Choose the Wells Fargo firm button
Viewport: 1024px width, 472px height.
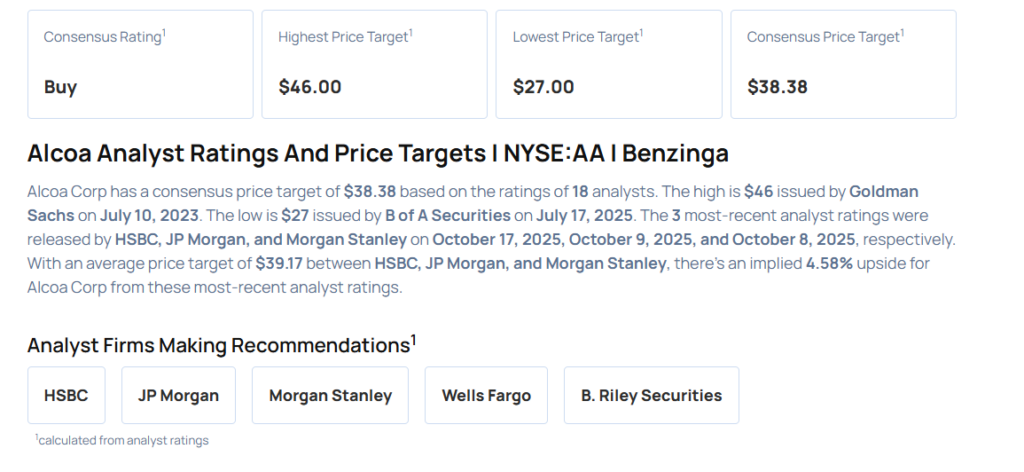(x=486, y=395)
